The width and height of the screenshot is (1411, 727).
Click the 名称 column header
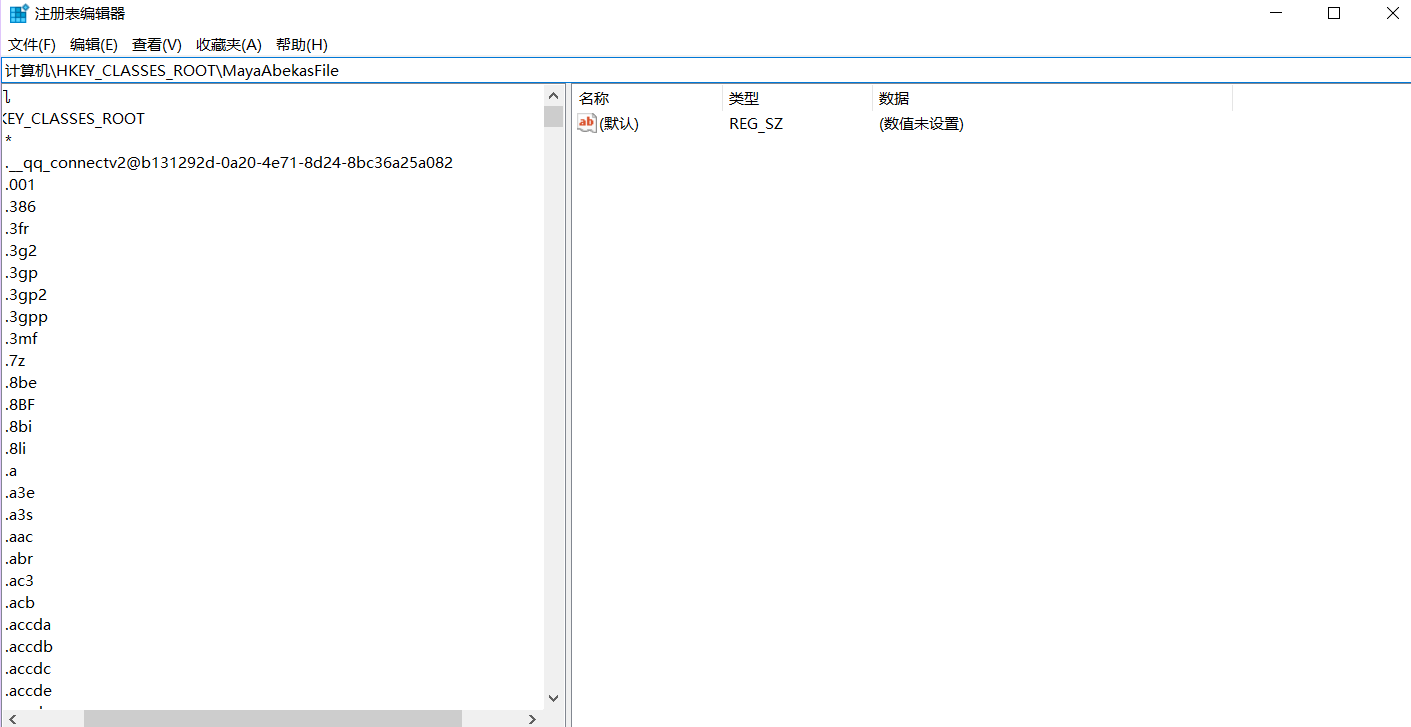point(594,98)
